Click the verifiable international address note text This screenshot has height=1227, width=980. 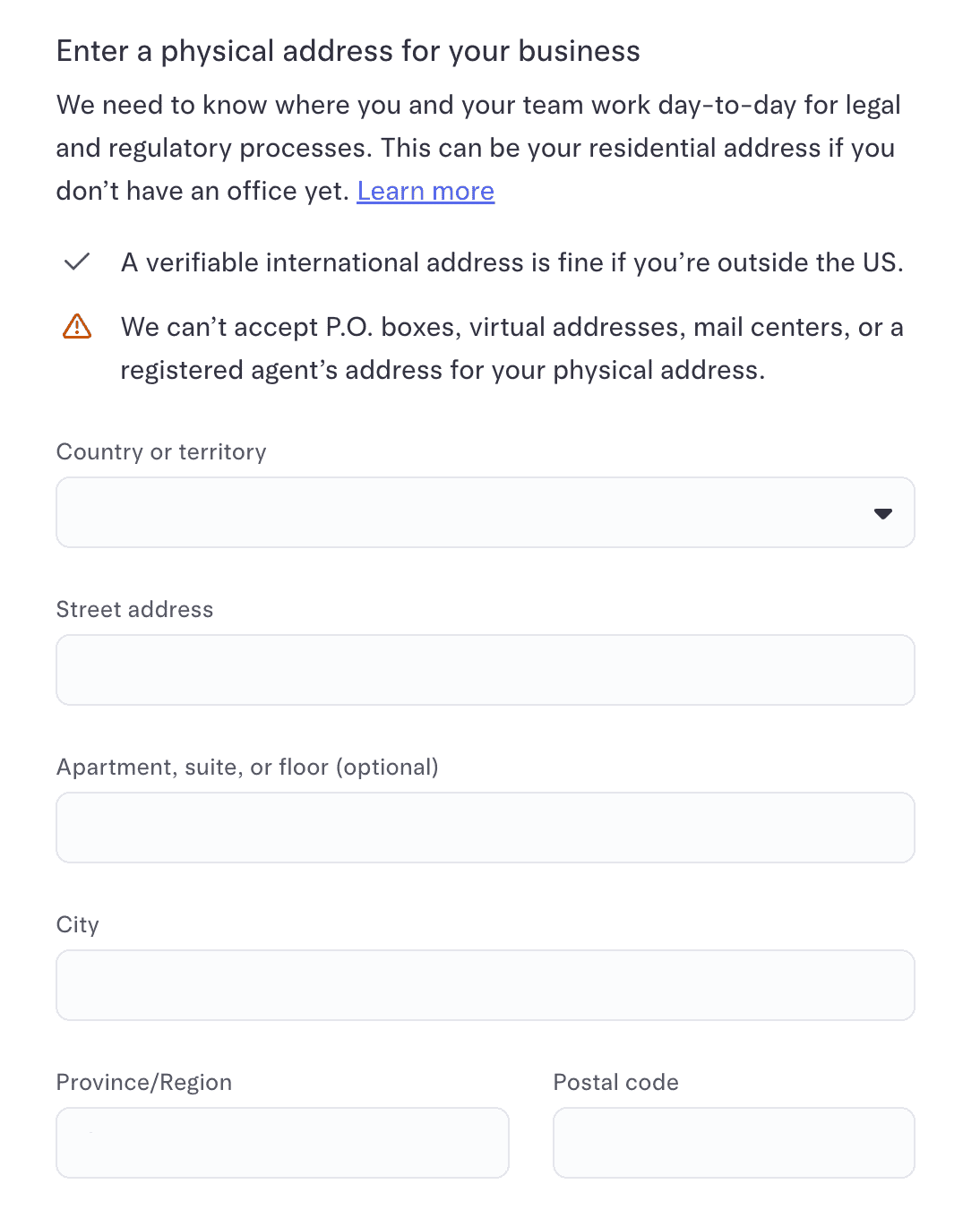511,262
